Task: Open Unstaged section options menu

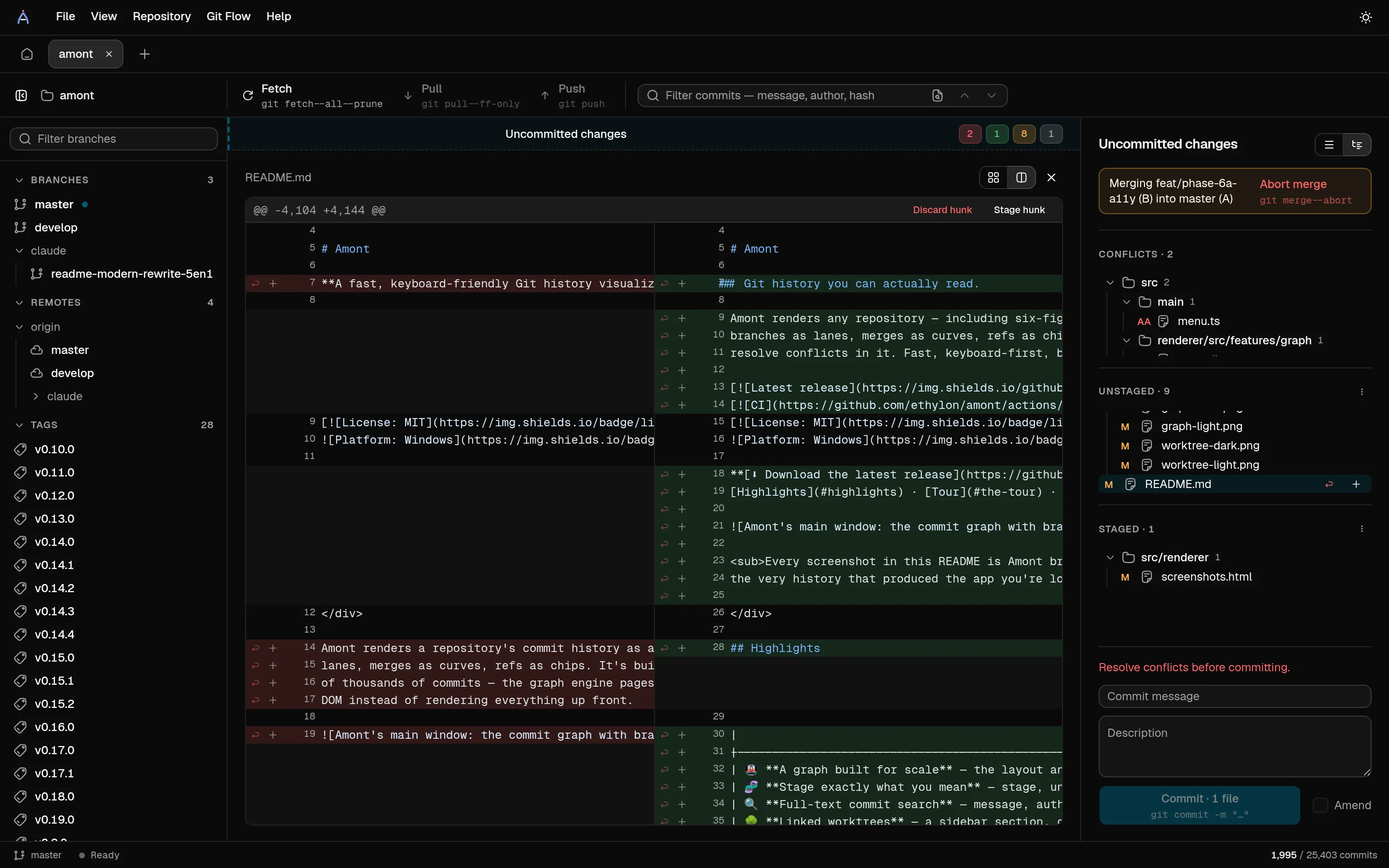Action: (1362, 392)
